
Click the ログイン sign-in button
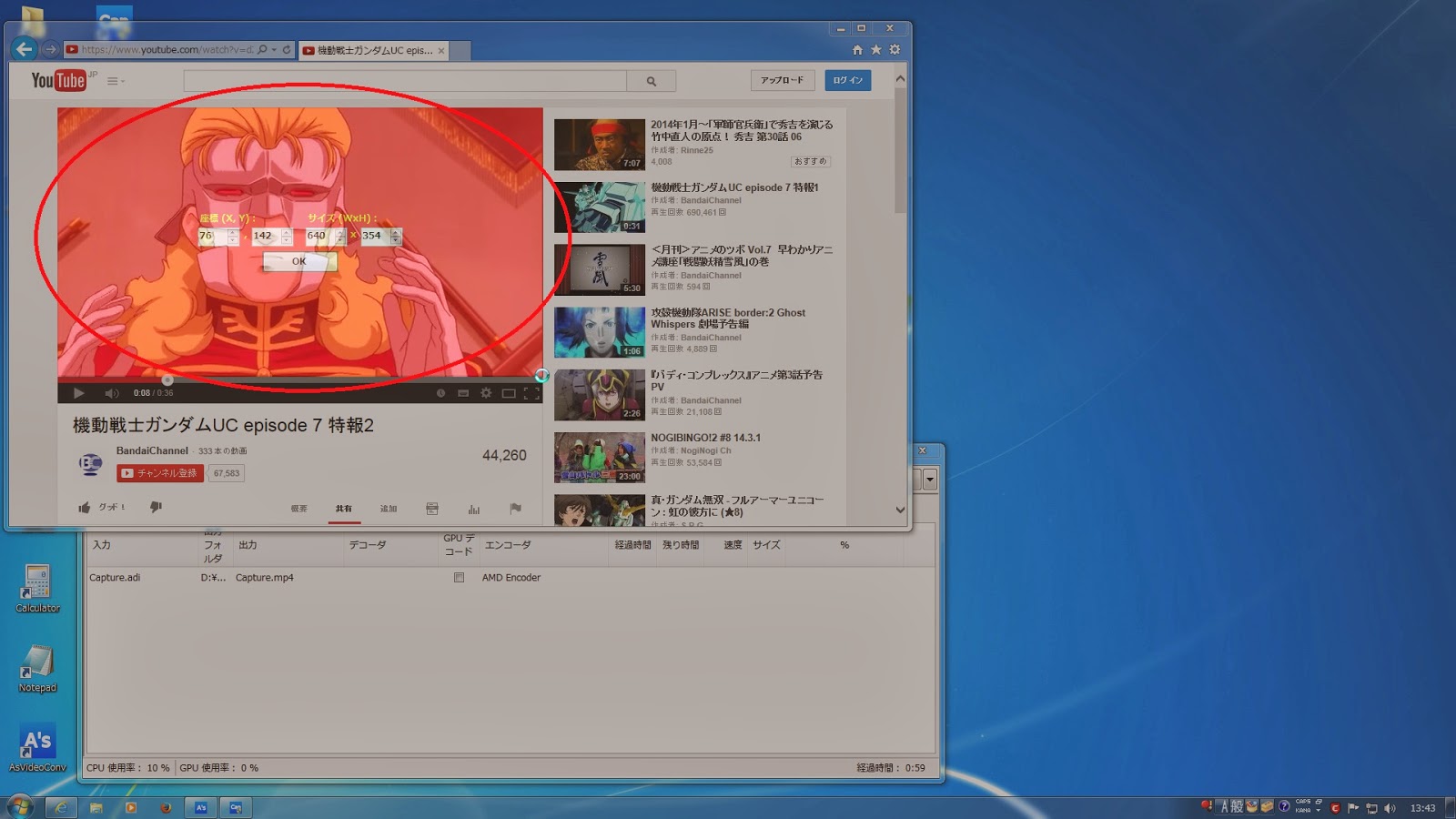click(x=848, y=80)
